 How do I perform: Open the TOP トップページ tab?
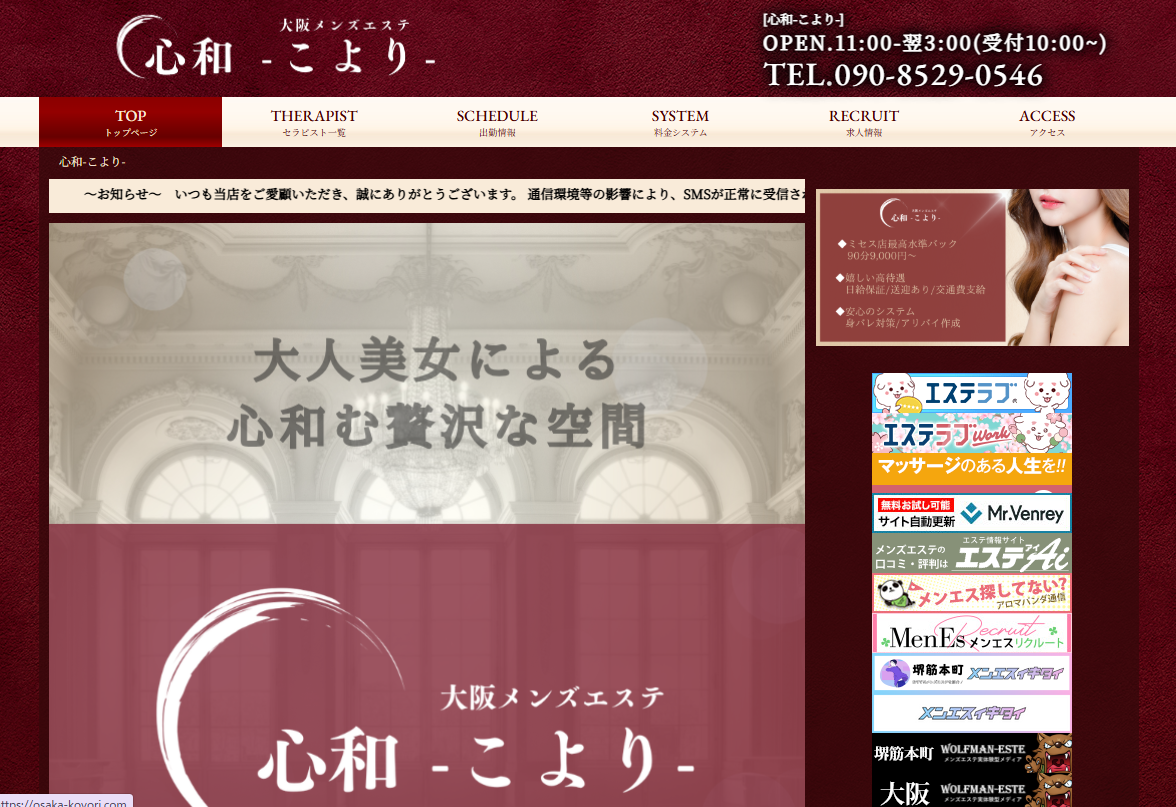[x=130, y=122]
